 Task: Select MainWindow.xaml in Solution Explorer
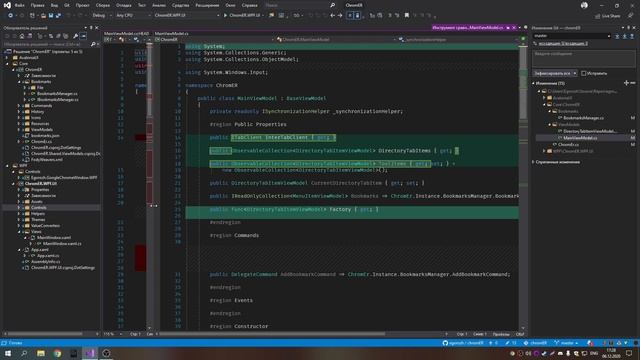coord(54,238)
